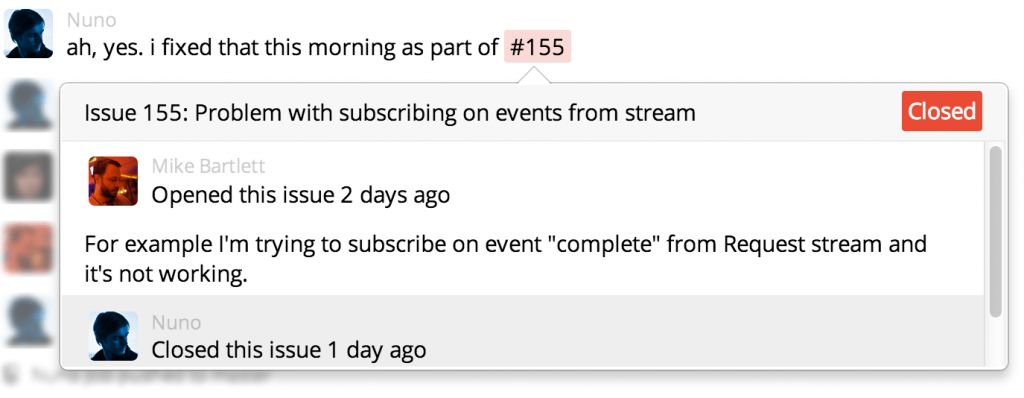1024x398 pixels.
Task: Open the Nuno username above the chat message
Action: pyautogui.click(x=91, y=20)
